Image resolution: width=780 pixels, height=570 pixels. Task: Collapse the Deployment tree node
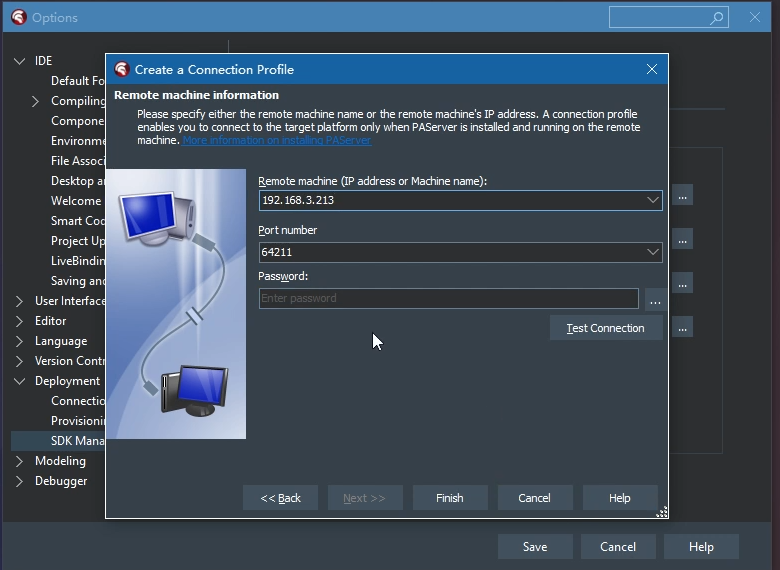20,381
